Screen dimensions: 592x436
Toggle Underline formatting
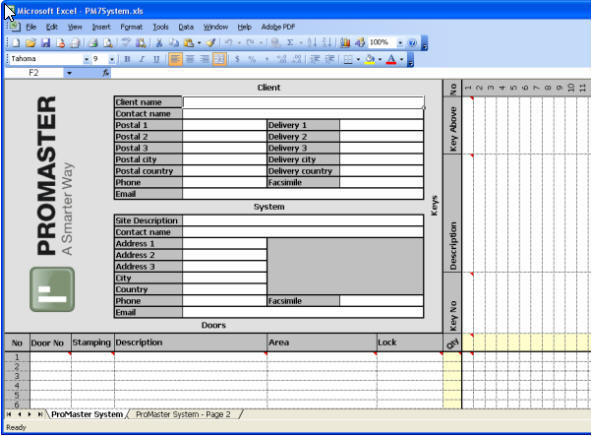pos(156,59)
